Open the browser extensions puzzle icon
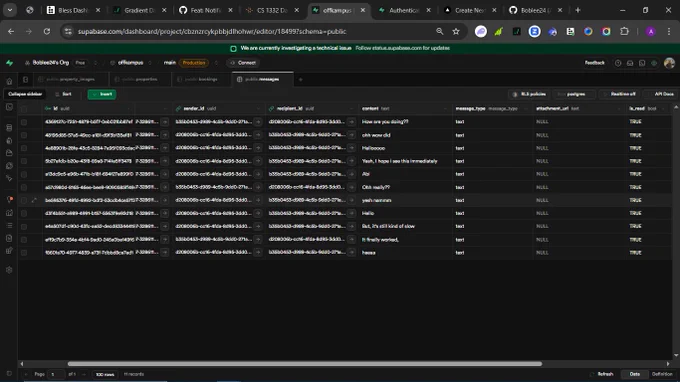The width and height of the screenshot is (680, 382). pyautogui.click(x=624, y=31)
